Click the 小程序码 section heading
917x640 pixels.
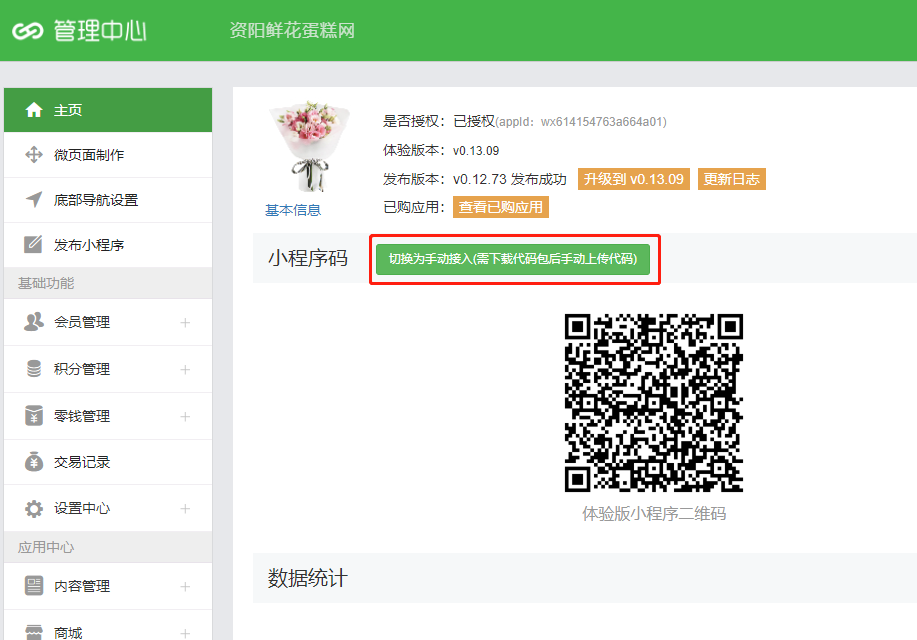coord(308,258)
